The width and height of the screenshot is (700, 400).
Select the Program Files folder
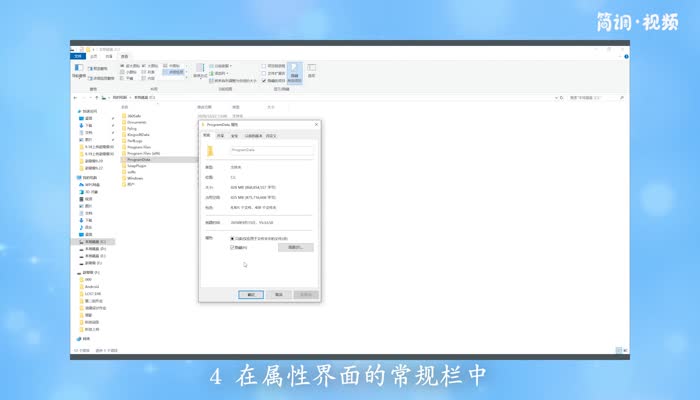coord(138,146)
